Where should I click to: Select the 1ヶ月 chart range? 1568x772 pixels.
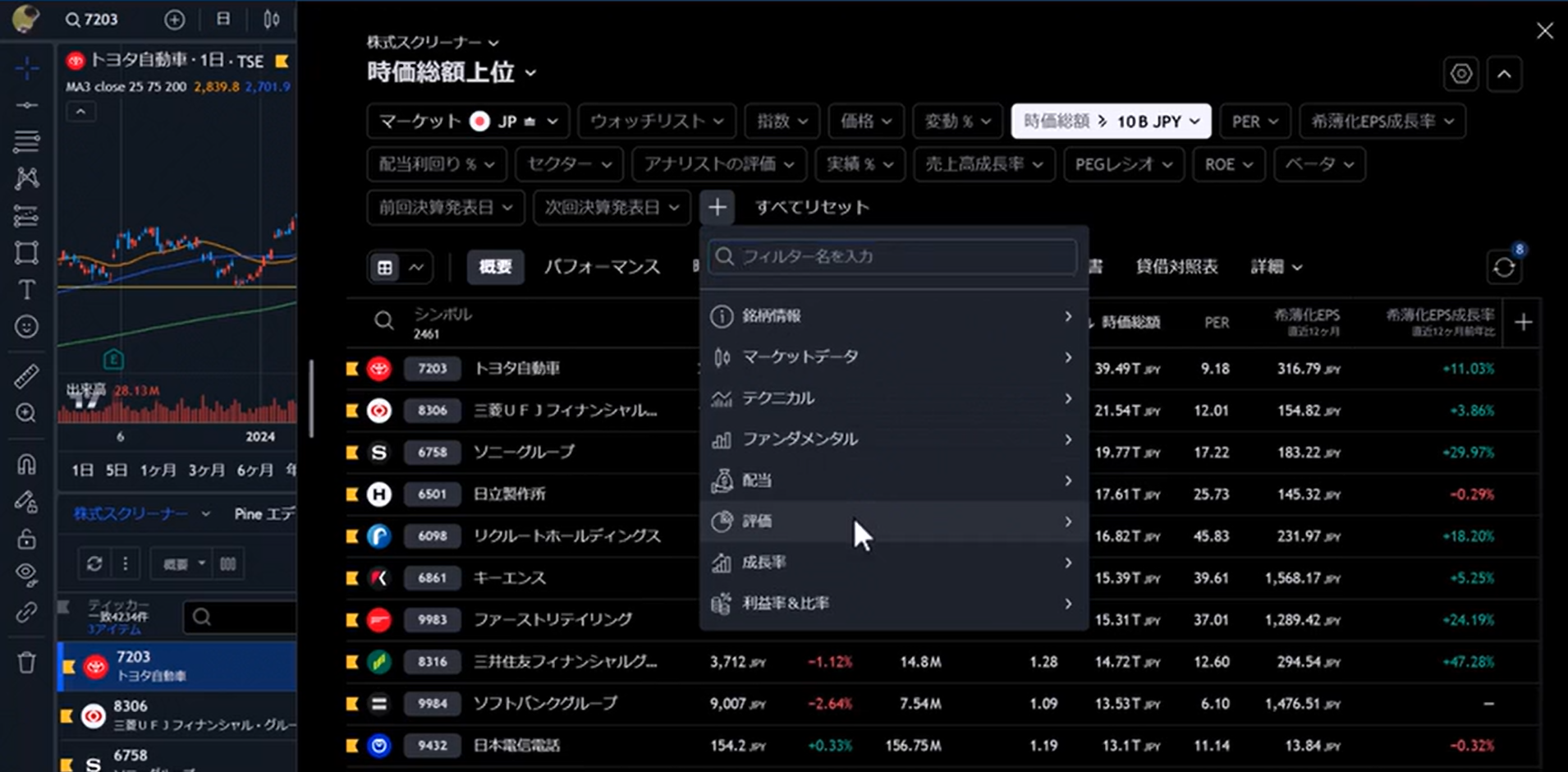[158, 471]
